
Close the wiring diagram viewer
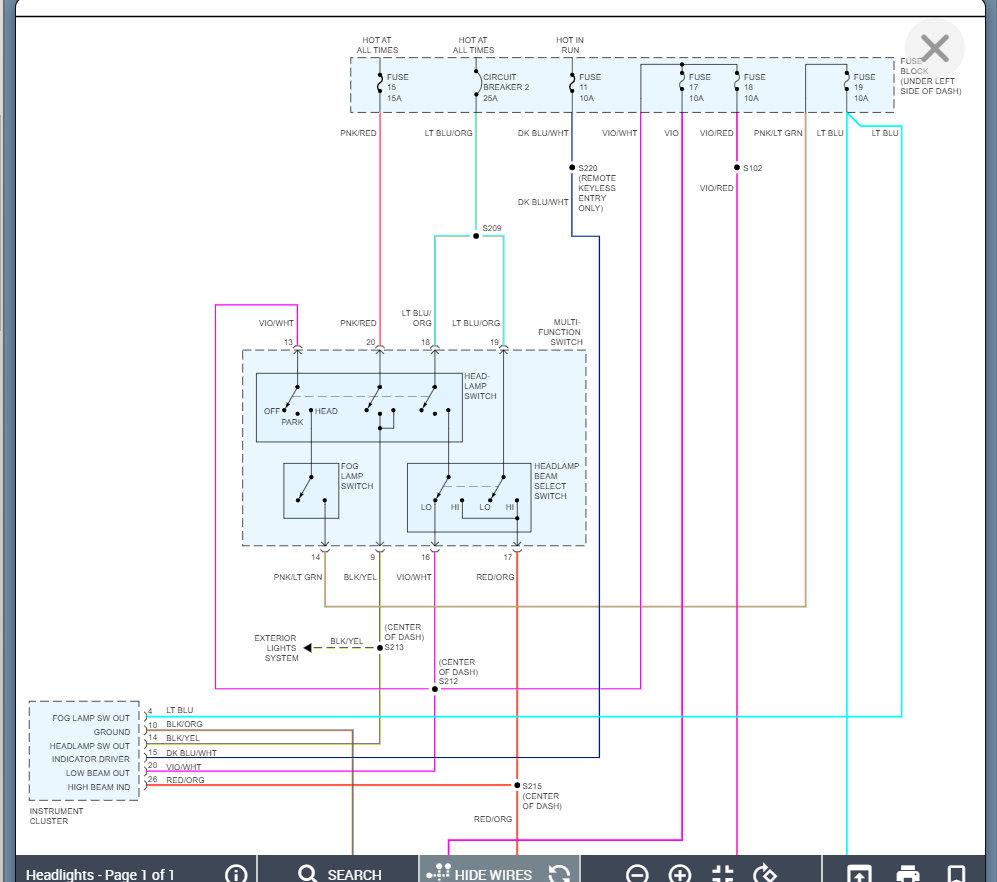click(x=934, y=49)
